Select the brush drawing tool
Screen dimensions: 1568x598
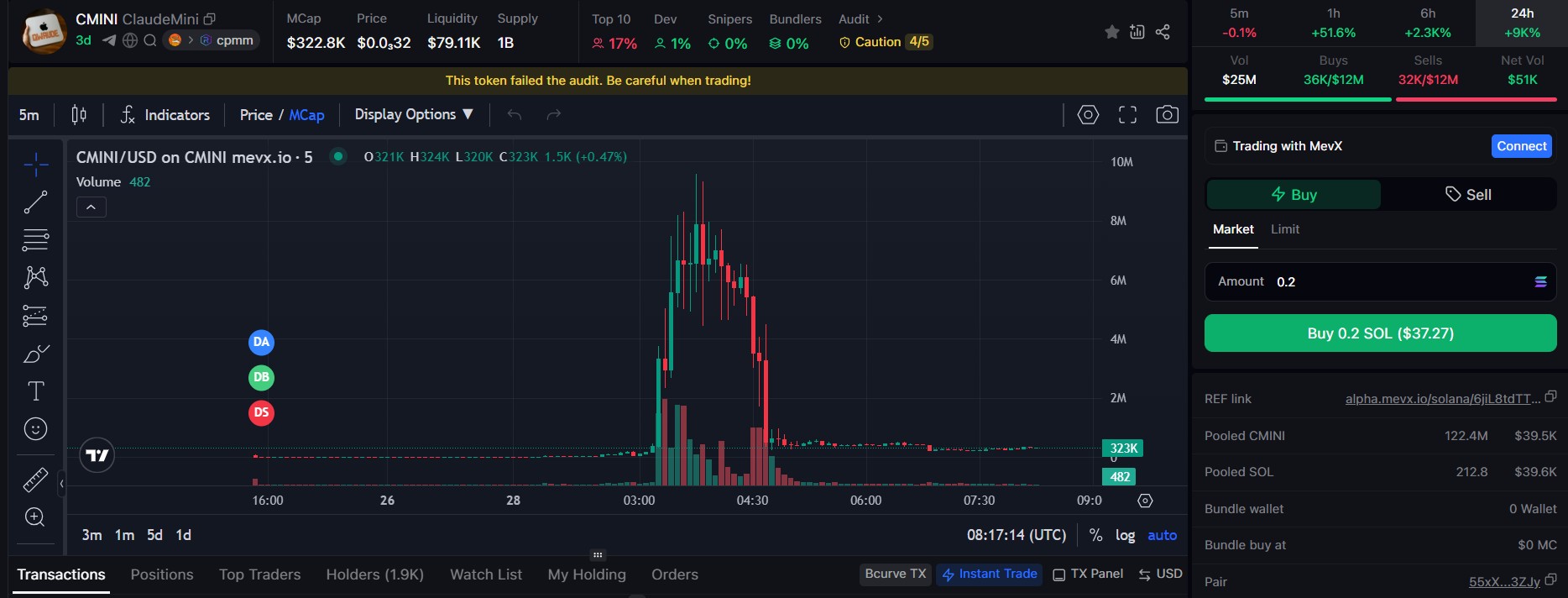click(35, 354)
